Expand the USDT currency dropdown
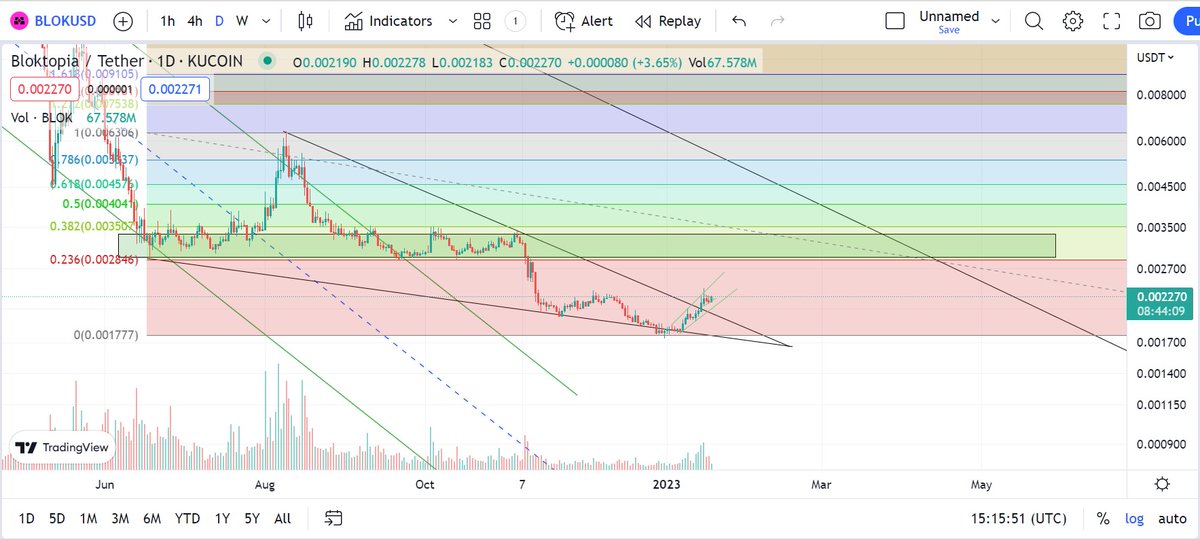 click(1157, 57)
